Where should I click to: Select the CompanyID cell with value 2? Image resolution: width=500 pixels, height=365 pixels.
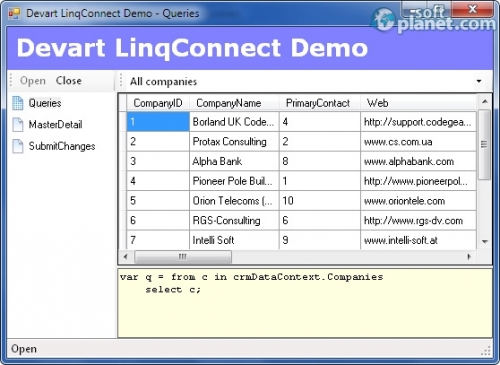(158, 142)
